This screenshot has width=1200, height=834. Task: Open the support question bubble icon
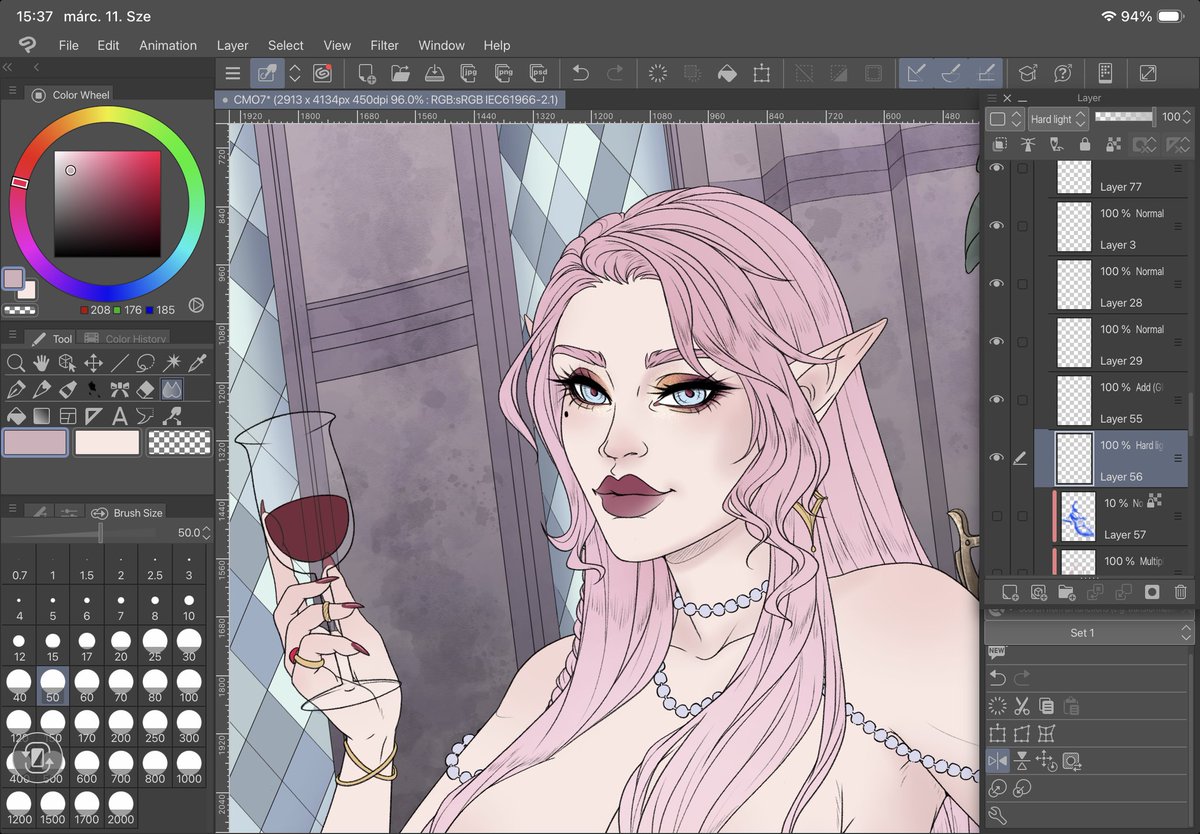click(1062, 73)
